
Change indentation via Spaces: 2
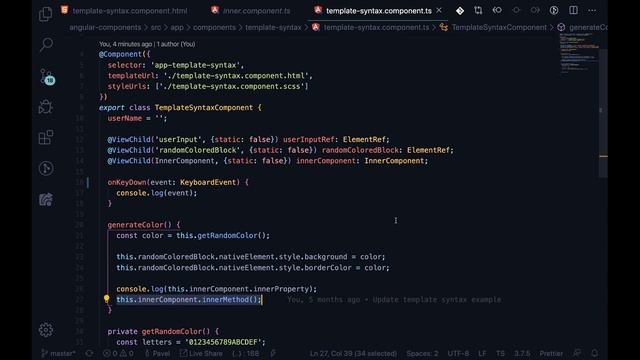422,353
